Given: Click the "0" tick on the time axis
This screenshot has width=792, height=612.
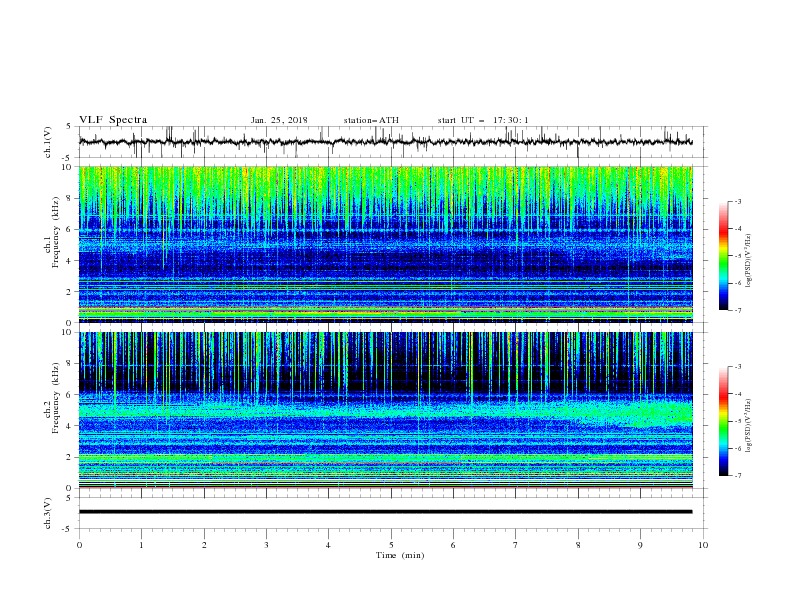Looking at the screenshot, I should 79,545.
